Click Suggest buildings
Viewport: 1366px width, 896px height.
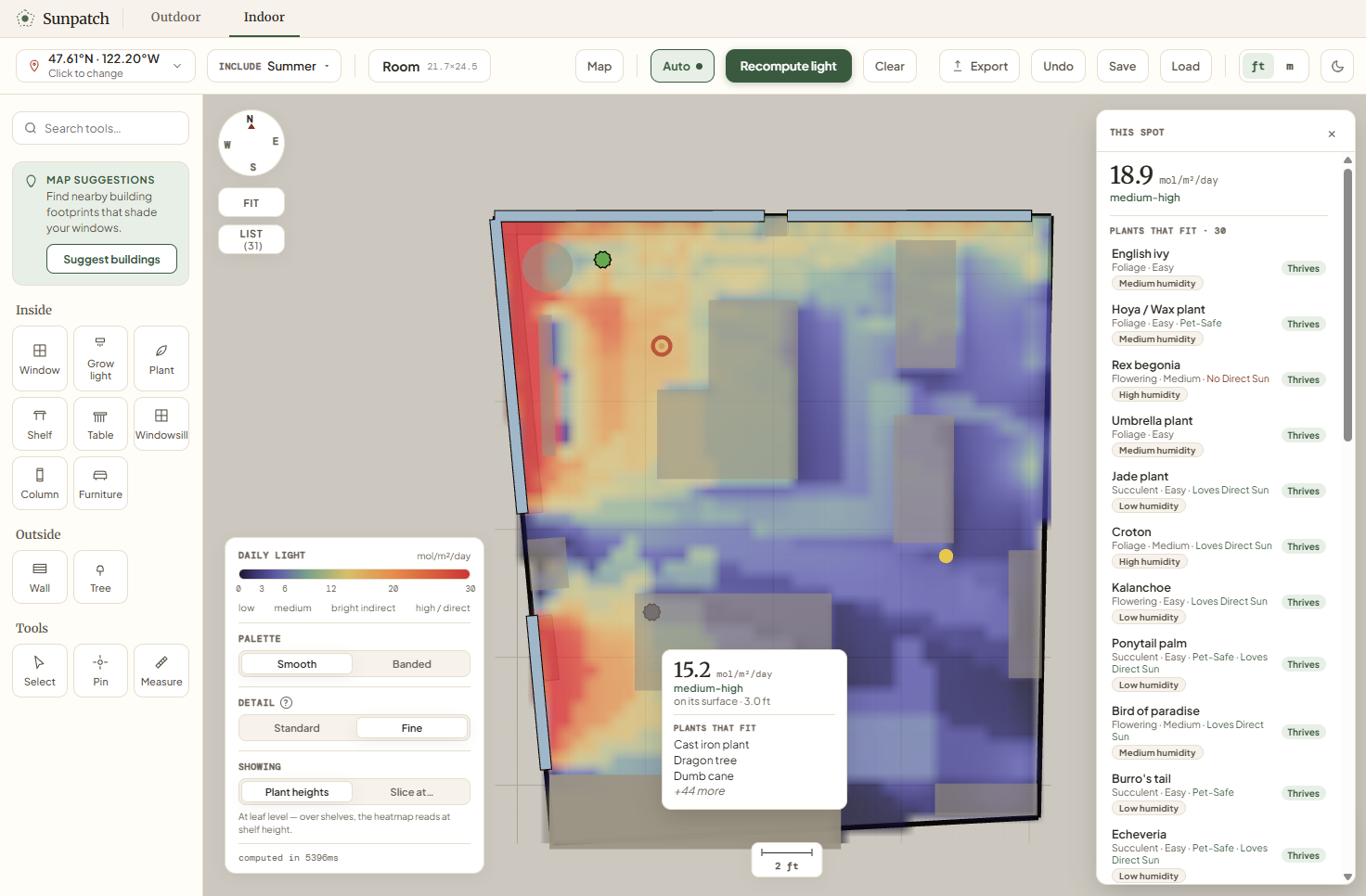[x=111, y=260]
